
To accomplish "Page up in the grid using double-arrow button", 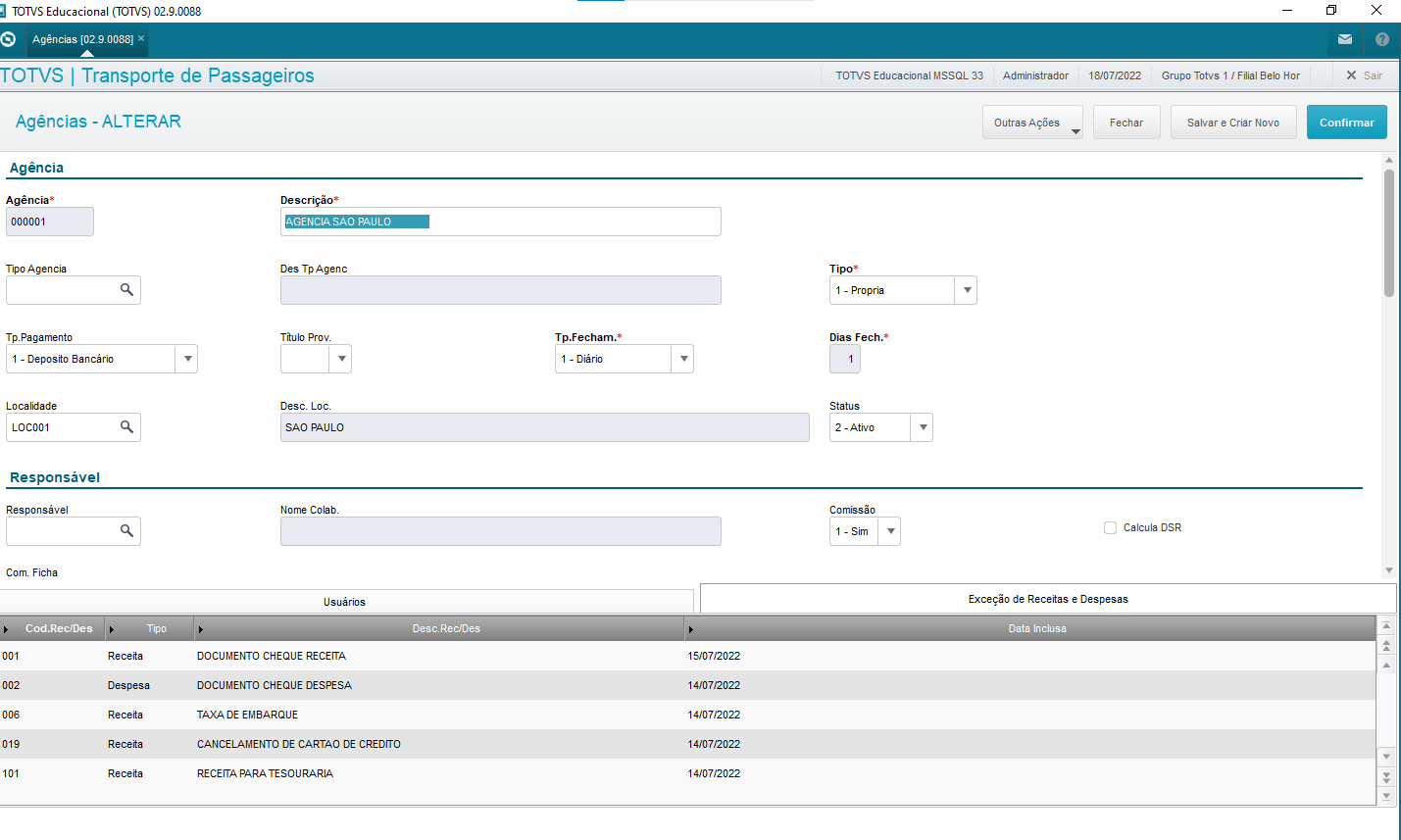I will tap(1386, 645).
